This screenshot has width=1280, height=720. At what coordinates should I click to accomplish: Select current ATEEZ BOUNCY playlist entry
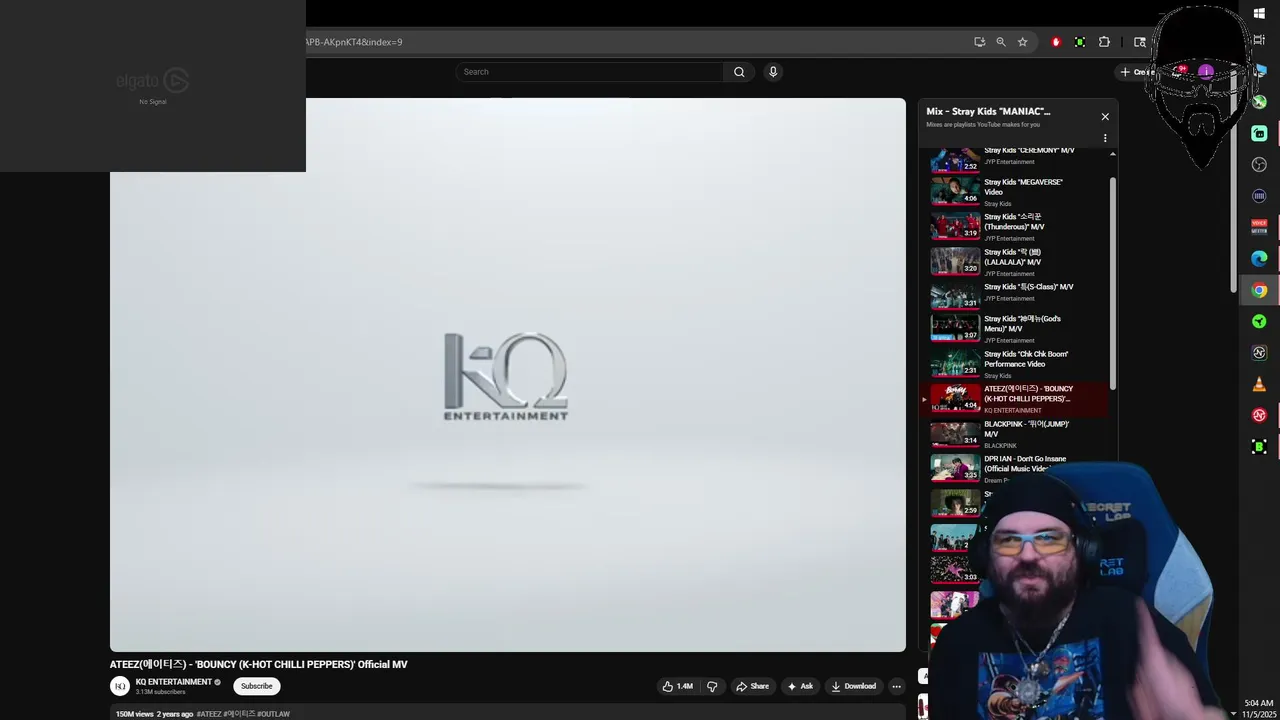coord(1013,399)
